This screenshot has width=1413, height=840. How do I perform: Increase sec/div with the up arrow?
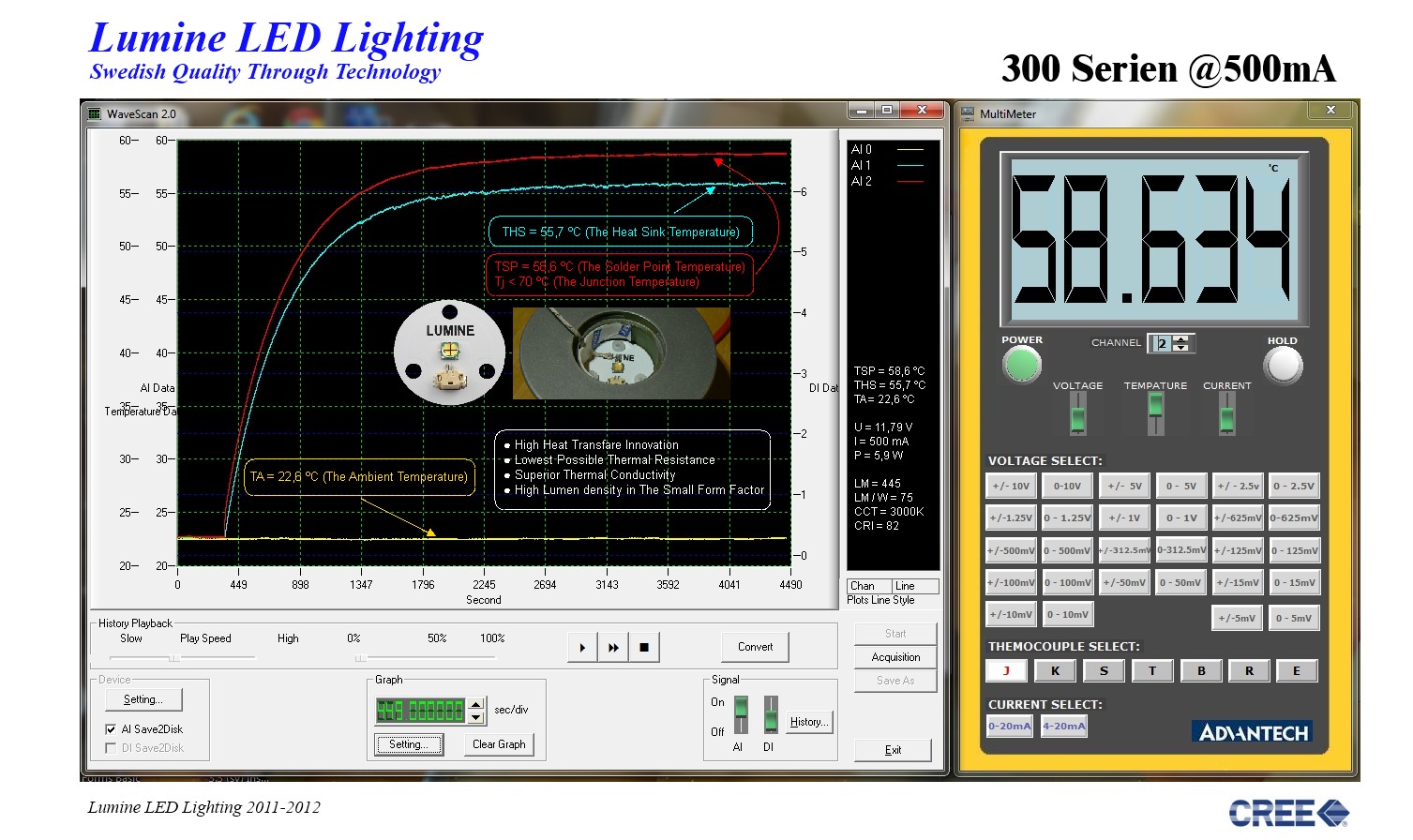[x=476, y=704]
